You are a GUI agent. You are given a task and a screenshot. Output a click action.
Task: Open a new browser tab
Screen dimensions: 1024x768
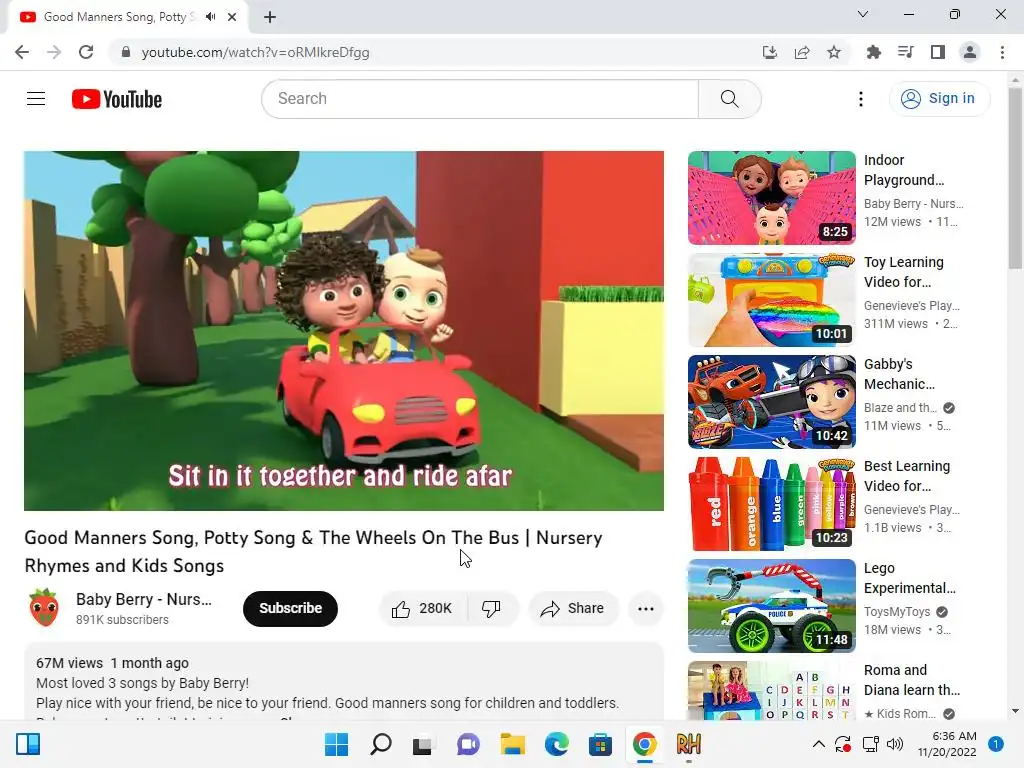(270, 17)
